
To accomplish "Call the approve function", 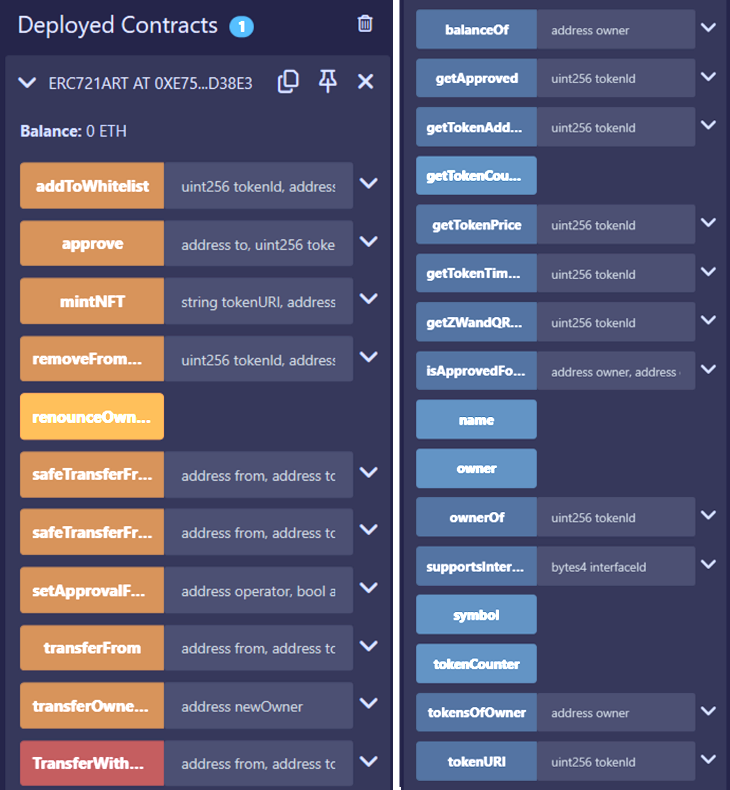I will (92, 243).
